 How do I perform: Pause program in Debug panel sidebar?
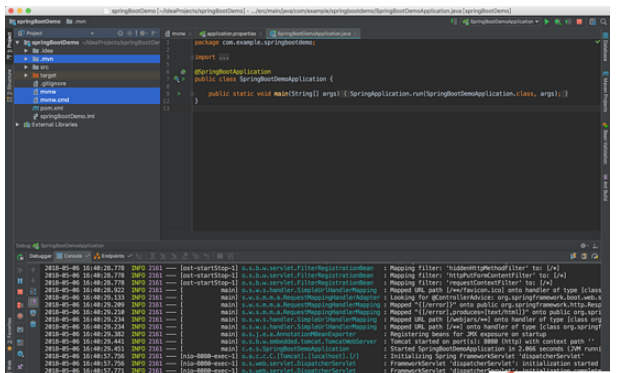click(20, 281)
